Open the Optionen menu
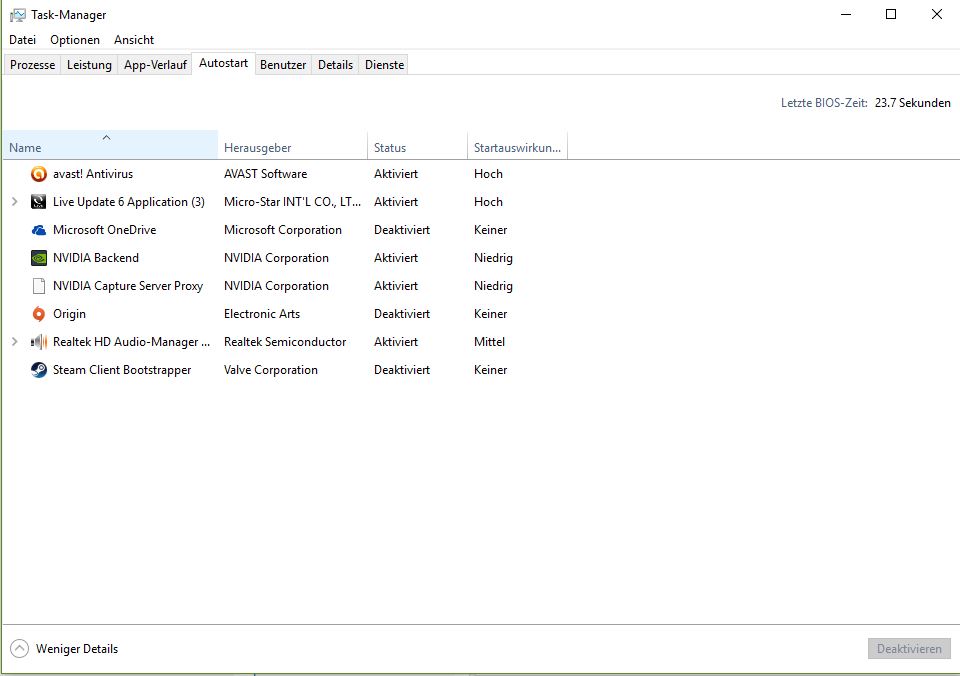This screenshot has width=960, height=676. 75,40
